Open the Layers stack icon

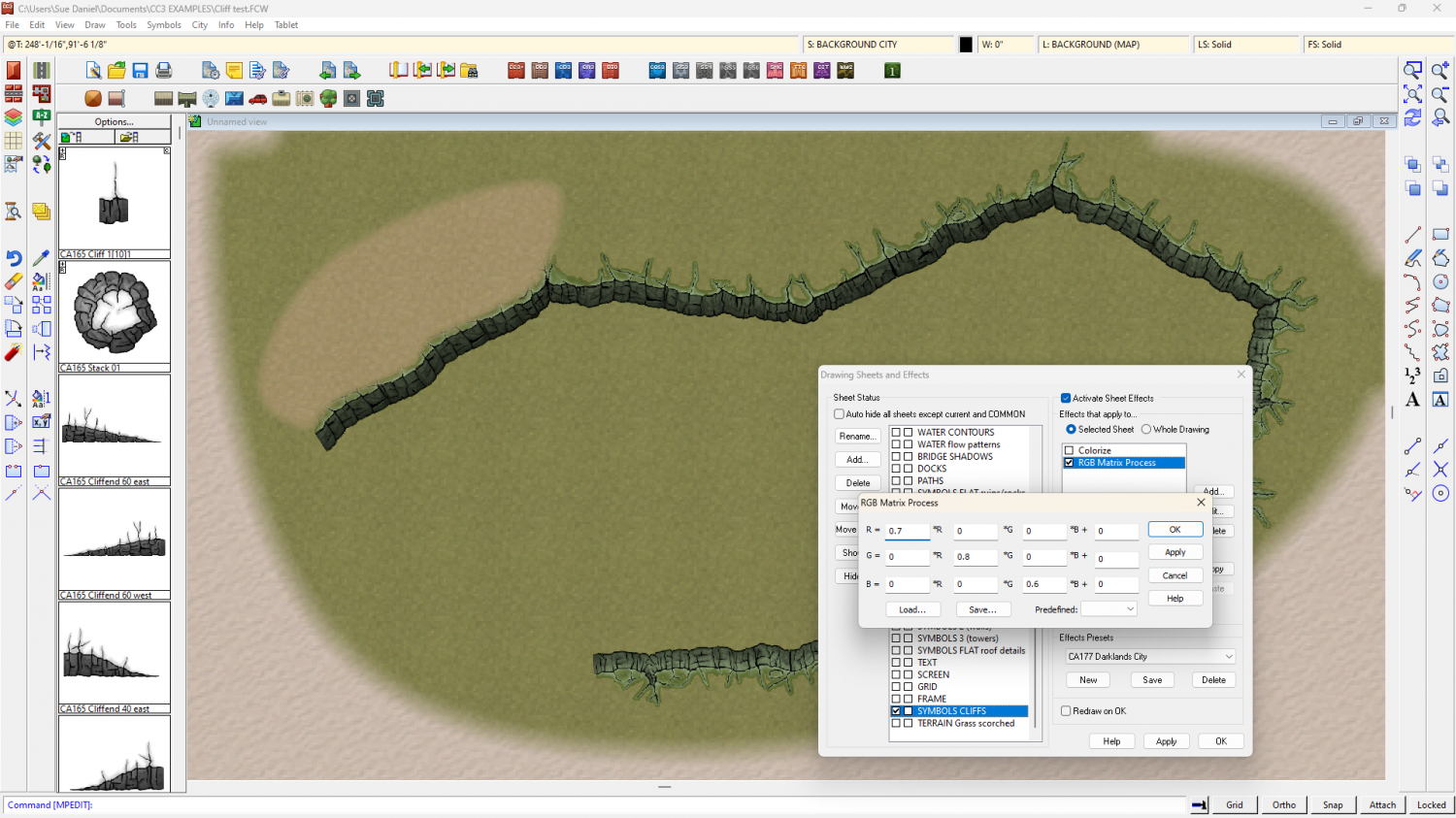coord(14,116)
